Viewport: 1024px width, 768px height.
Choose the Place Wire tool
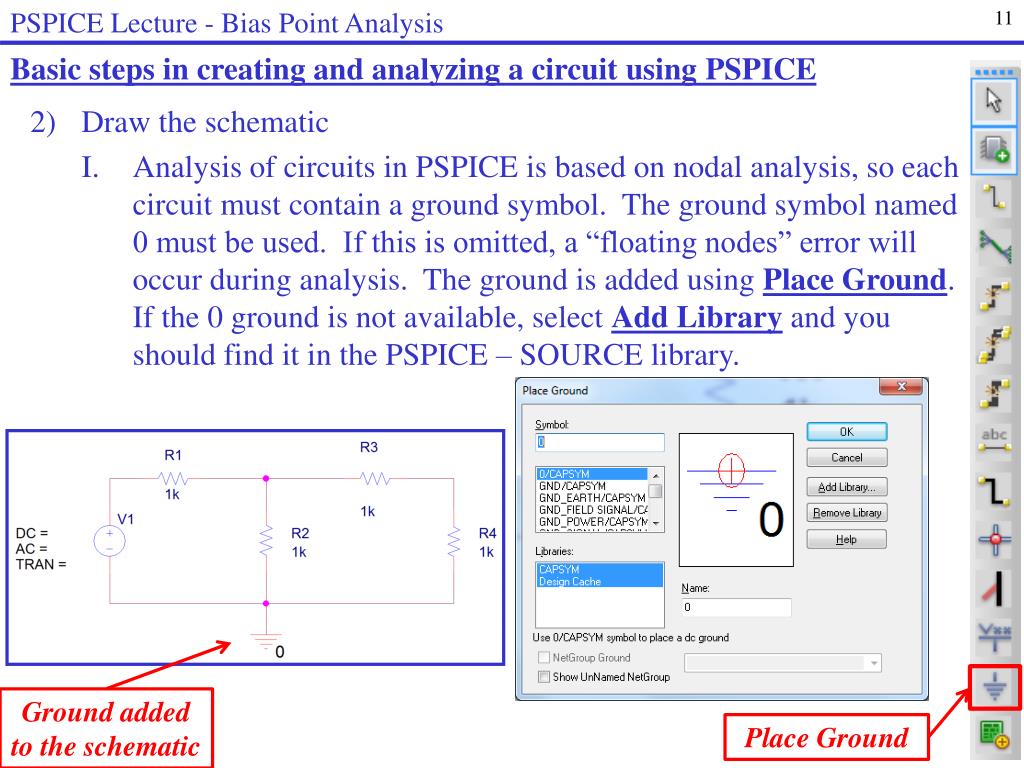(994, 198)
